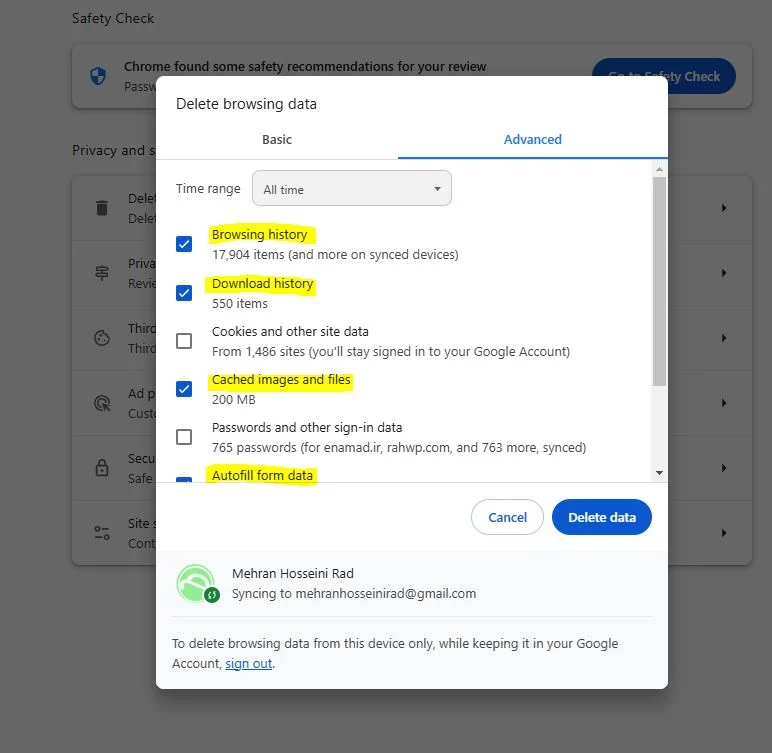The image size is (772, 753).
Task: Click the Safety Check shield icon
Action: pyautogui.click(x=98, y=76)
